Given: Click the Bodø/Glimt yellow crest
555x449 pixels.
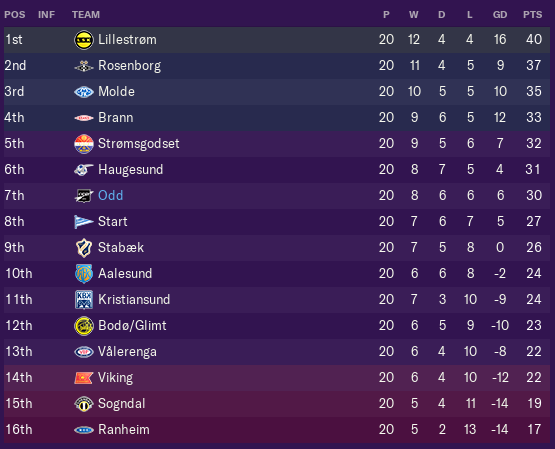Looking at the screenshot, I should tap(84, 326).
